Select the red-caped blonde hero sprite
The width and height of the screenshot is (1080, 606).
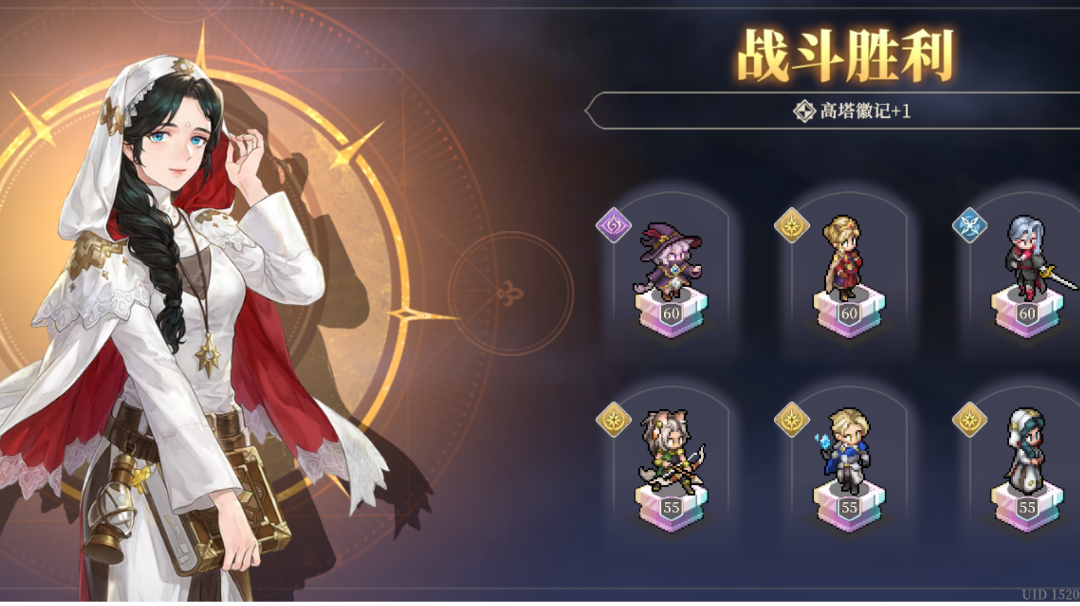[x=841, y=258]
